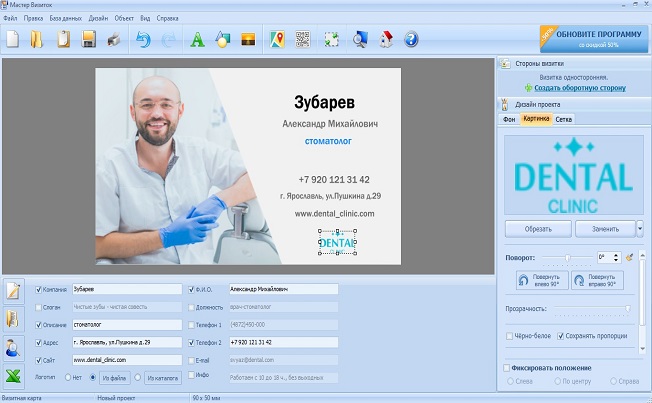Image resolution: width=652 pixels, height=403 pixels.
Task: Click 'Создать оборотную сторону' link
Action: [580, 88]
